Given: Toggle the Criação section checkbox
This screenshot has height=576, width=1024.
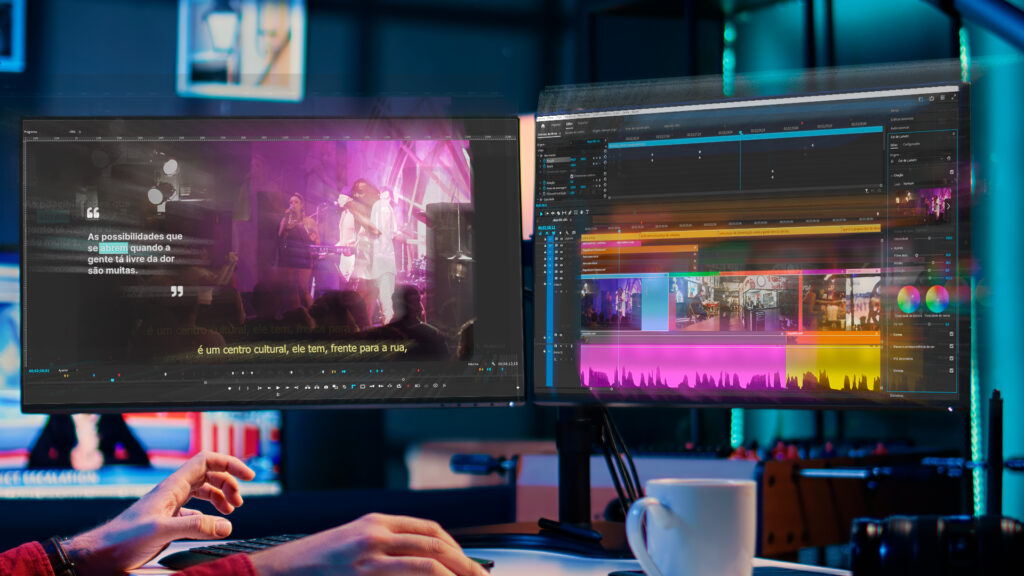Looking at the screenshot, I should (952, 172).
